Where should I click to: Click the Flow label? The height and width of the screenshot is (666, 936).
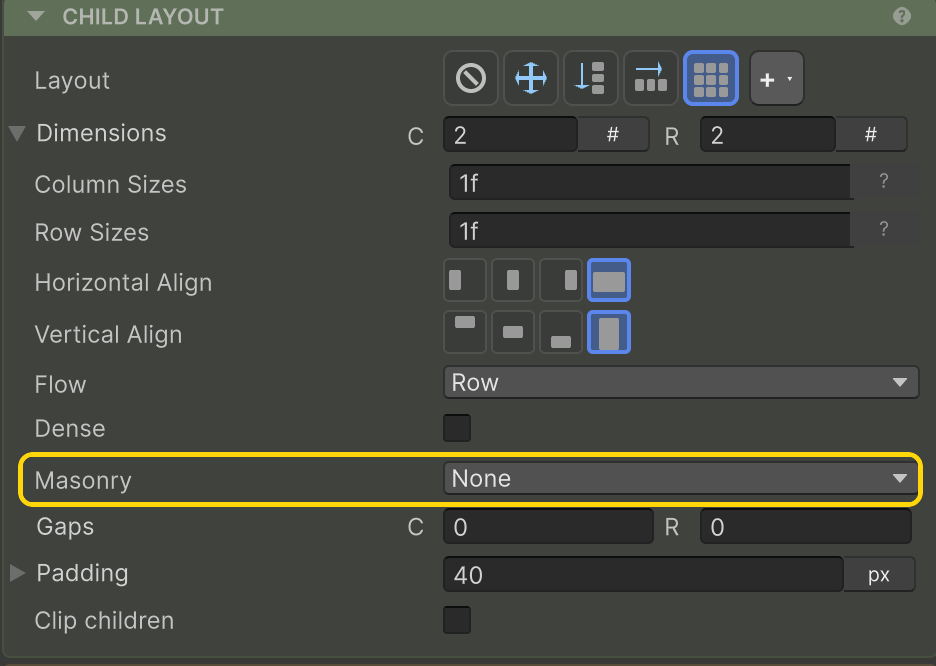[x=60, y=384]
